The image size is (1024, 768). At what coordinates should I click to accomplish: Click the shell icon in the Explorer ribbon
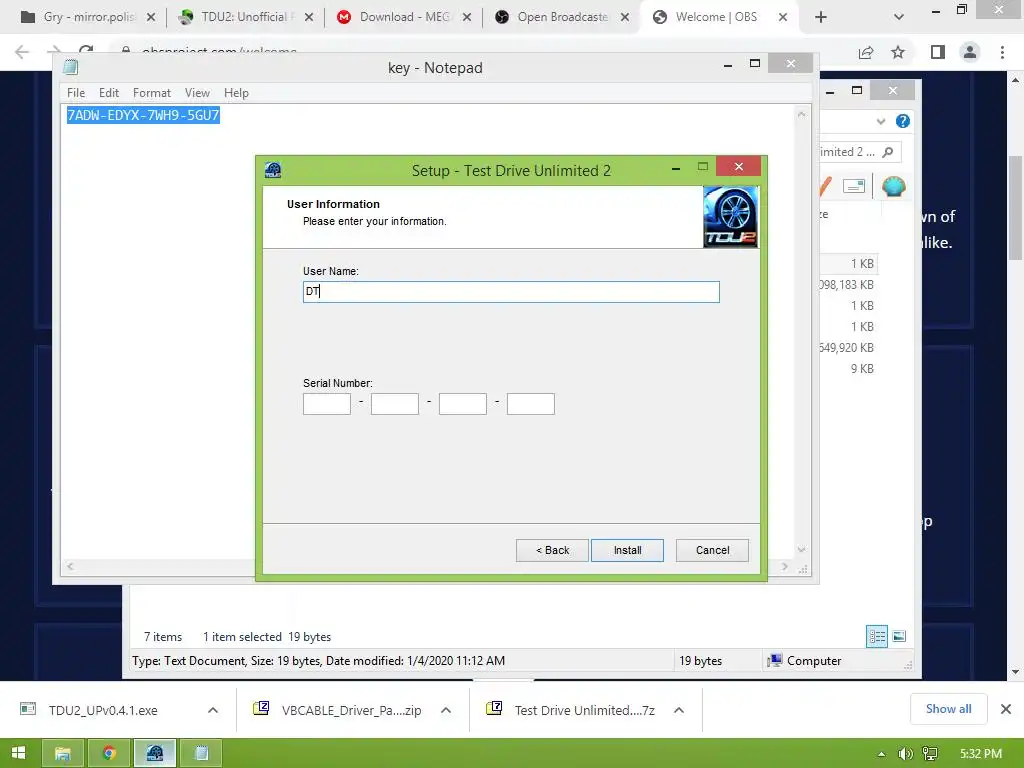[x=893, y=187]
